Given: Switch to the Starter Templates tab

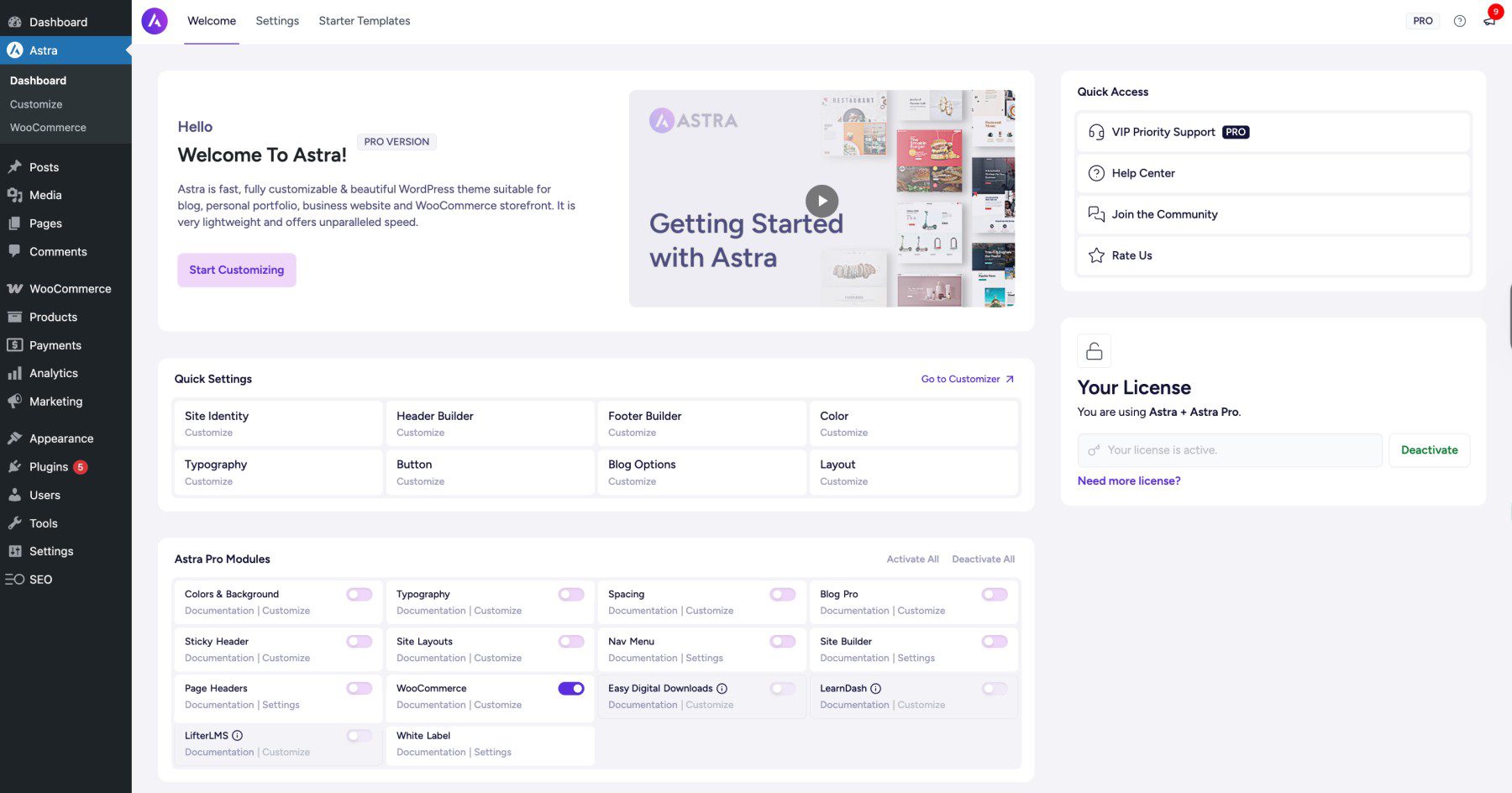Looking at the screenshot, I should pyautogui.click(x=364, y=20).
